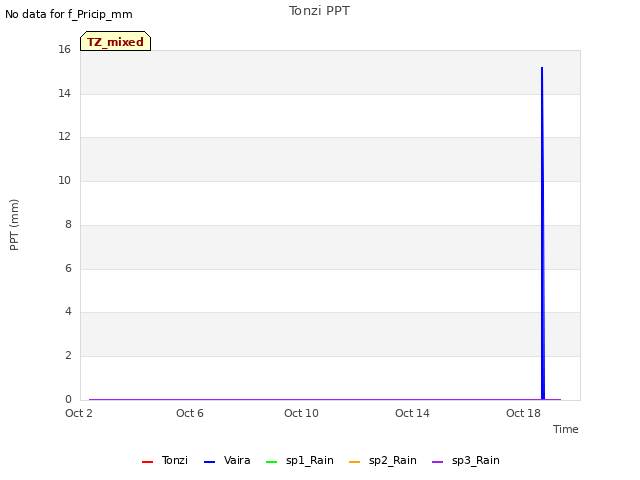Viewport: 640px width, 480px height.
Task: Click the Oct 14 x-axis tick label
Action: click(412, 413)
